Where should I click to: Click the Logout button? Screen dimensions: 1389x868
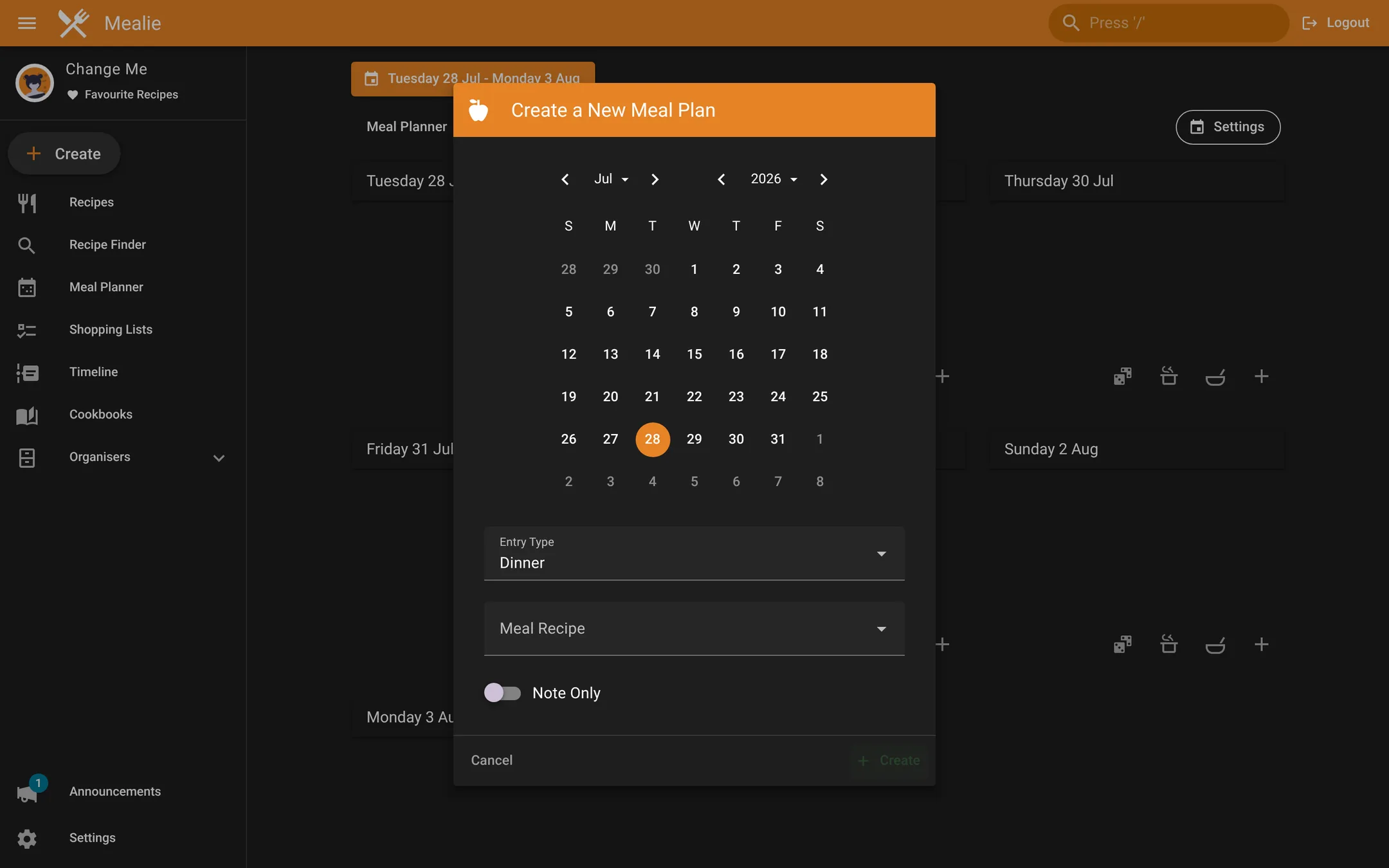click(1336, 23)
